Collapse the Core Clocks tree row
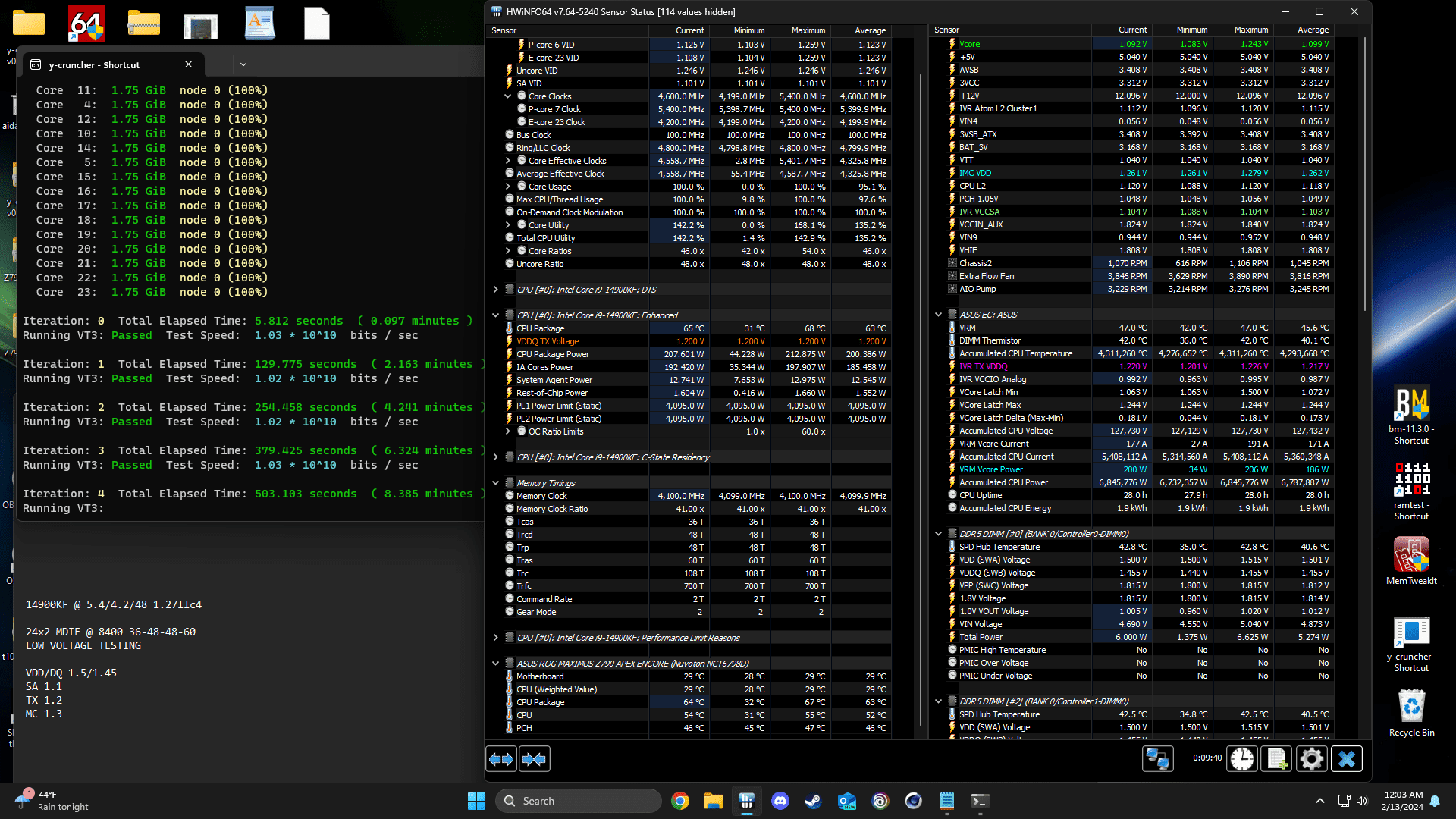1456x819 pixels. [x=507, y=96]
